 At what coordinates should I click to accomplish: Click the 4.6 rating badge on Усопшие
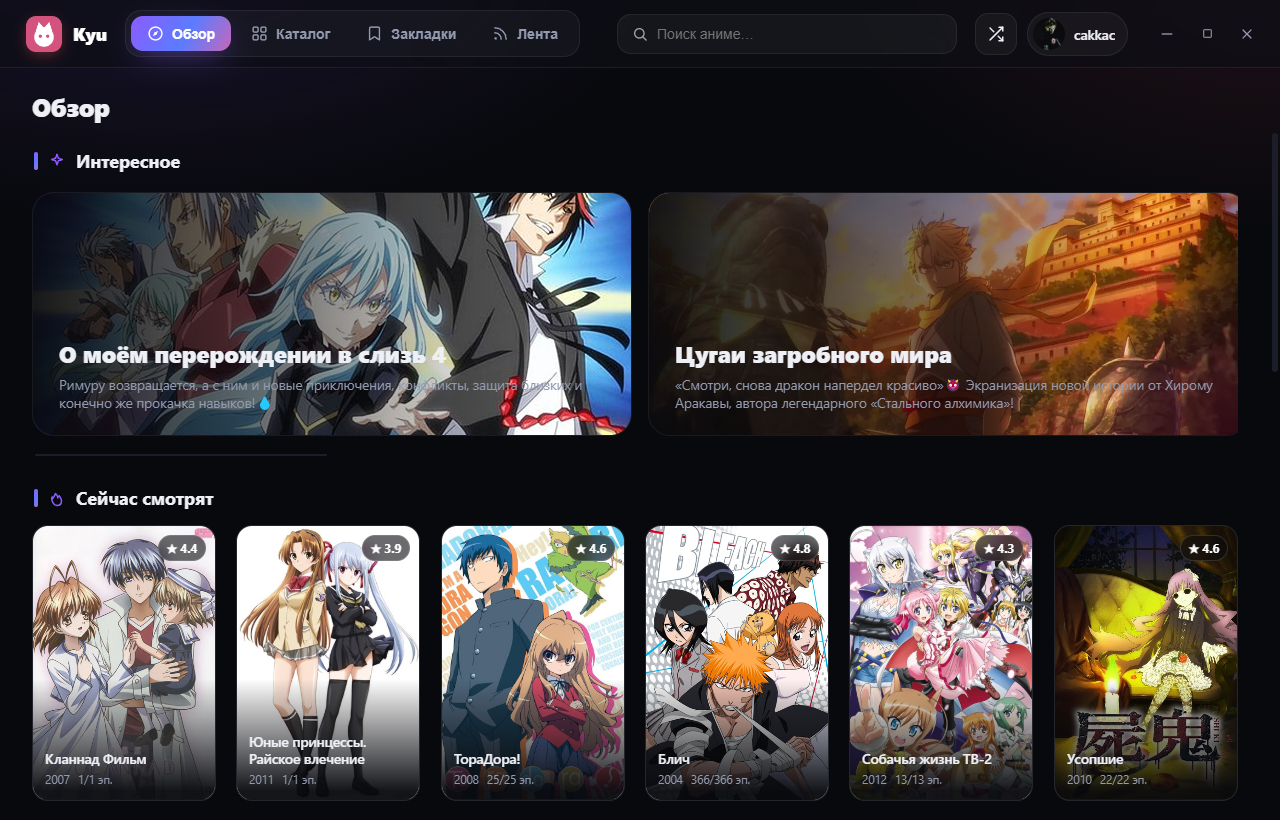pyautogui.click(x=1204, y=548)
